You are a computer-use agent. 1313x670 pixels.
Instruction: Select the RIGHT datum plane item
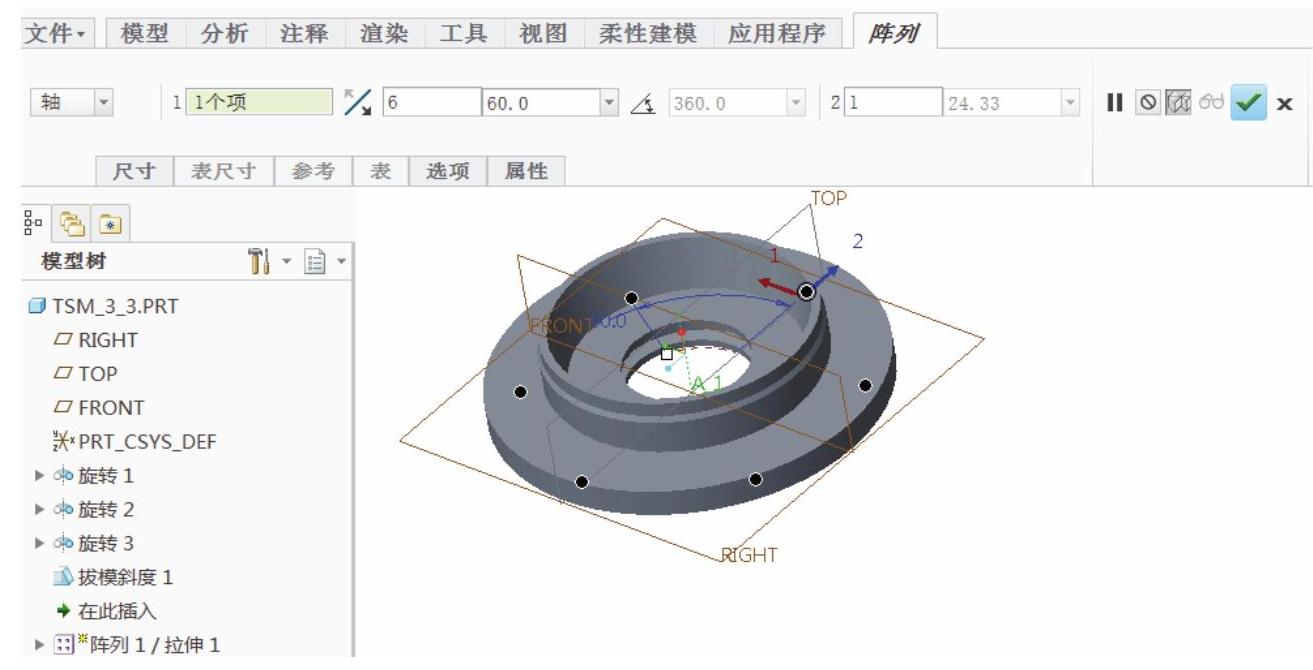[98, 340]
